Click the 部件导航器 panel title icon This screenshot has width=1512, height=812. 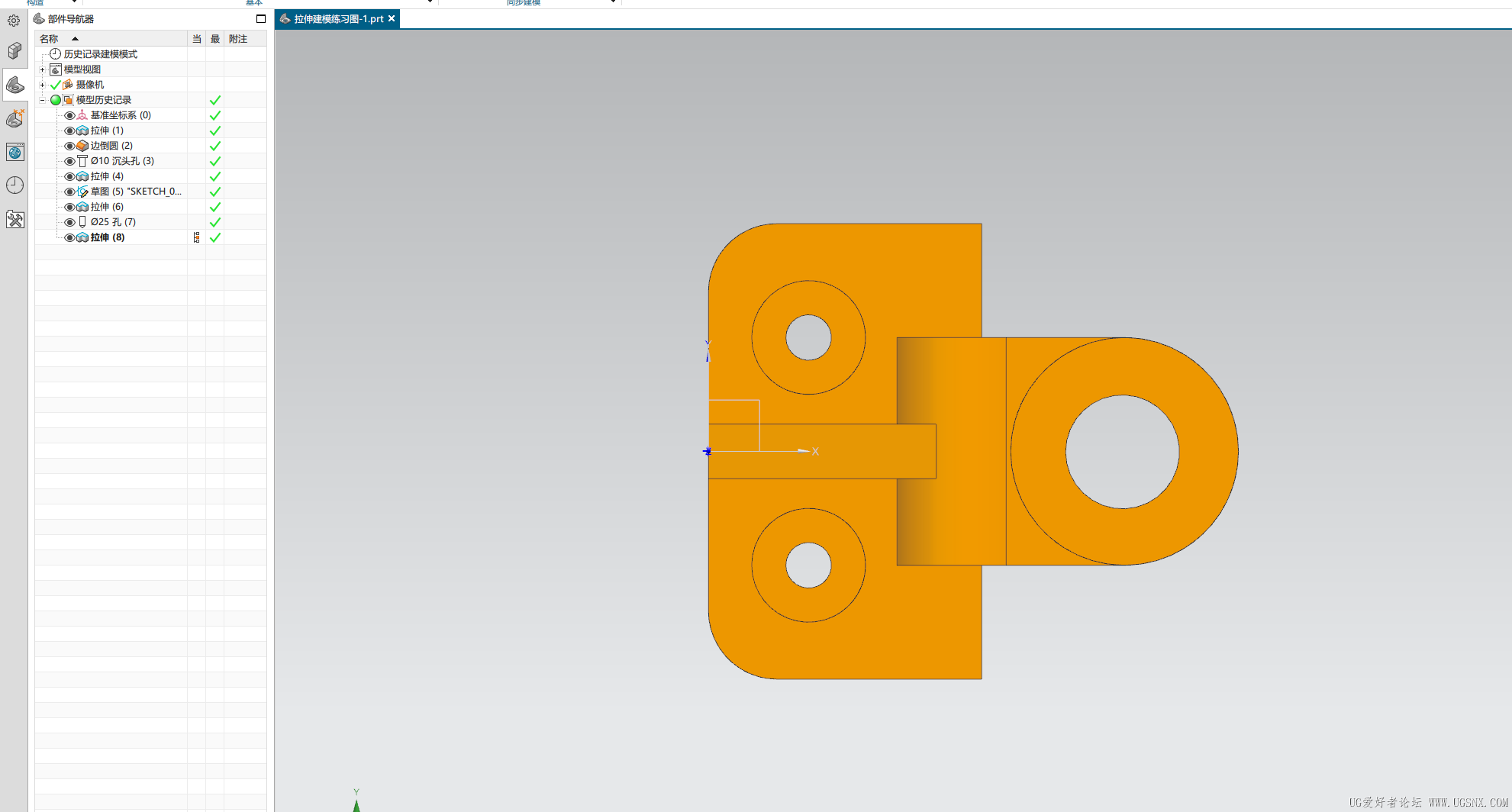39,18
